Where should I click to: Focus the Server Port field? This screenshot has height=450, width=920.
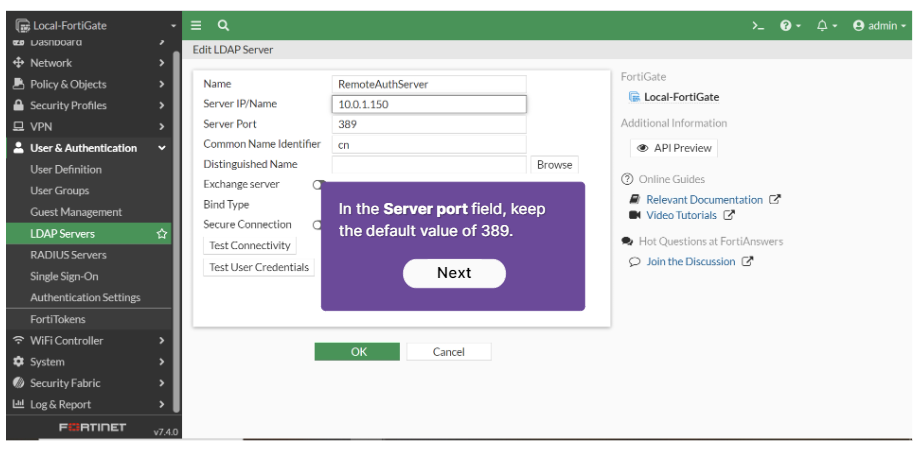point(429,124)
